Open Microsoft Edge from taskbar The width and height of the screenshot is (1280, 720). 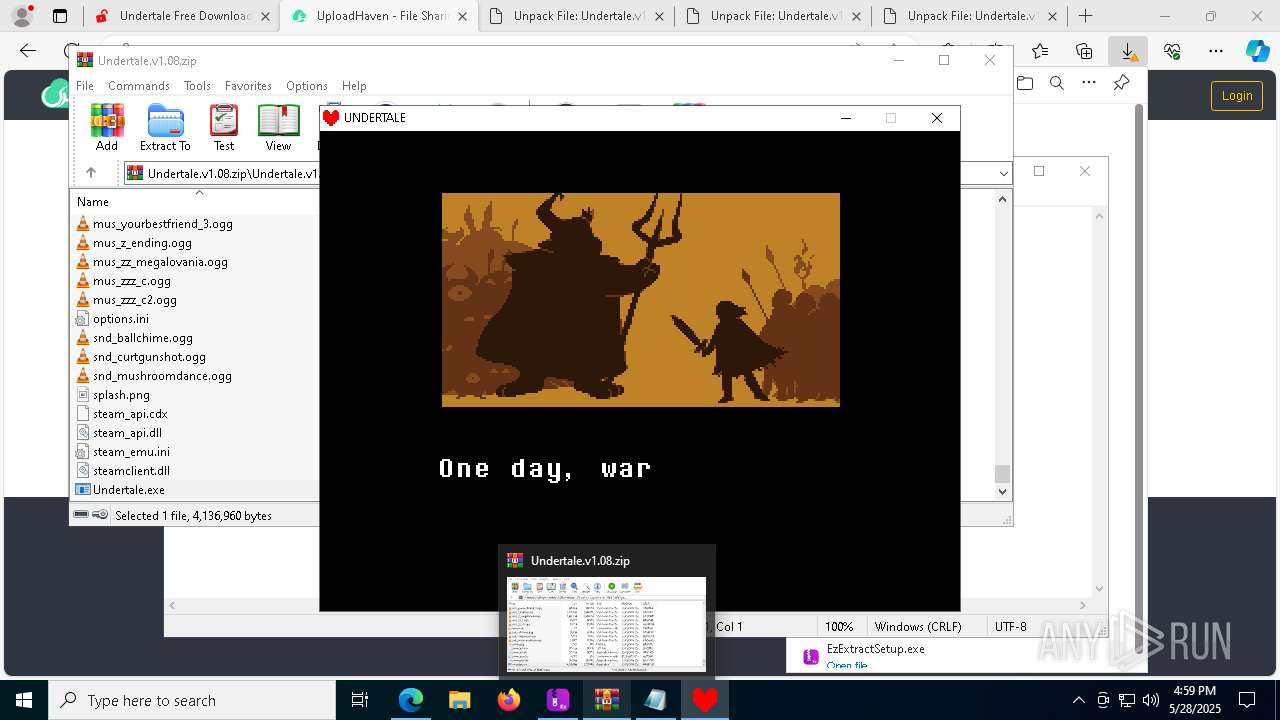click(411, 700)
